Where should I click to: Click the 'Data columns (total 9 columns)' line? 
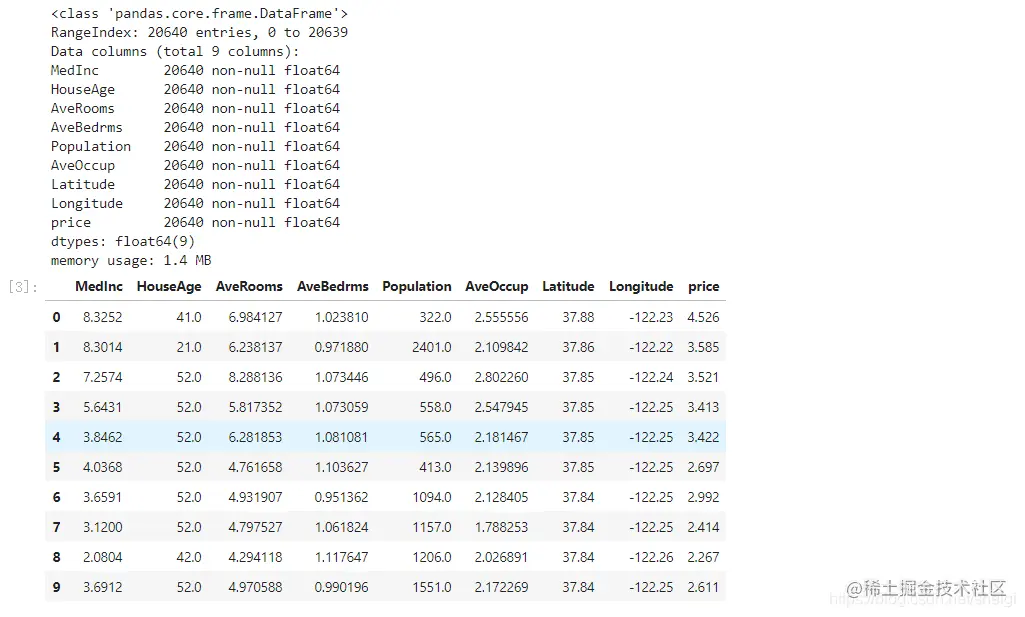coord(175,51)
